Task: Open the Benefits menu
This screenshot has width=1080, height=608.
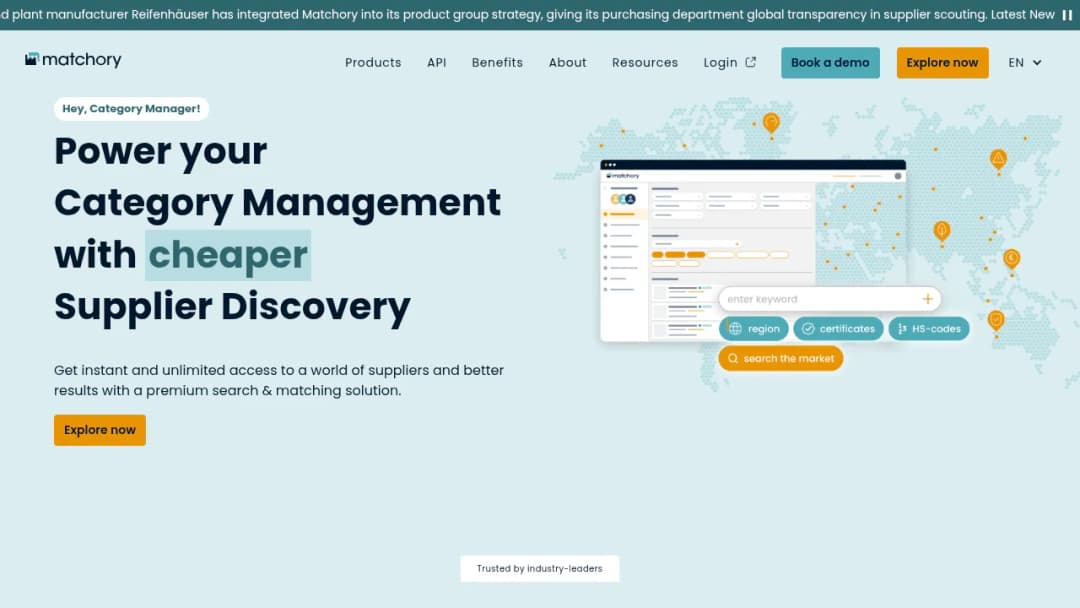Action: click(497, 63)
